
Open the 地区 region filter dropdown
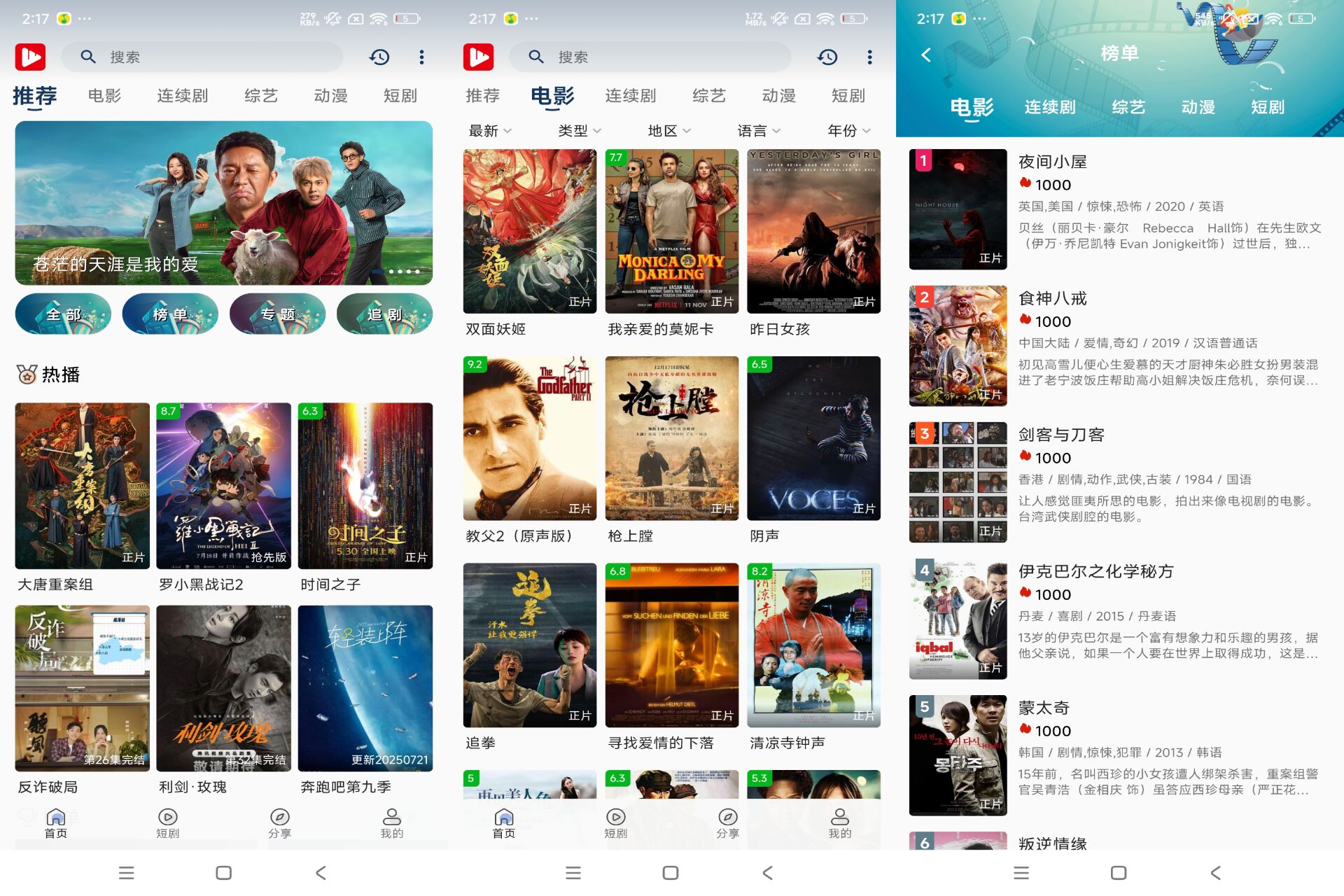(669, 131)
